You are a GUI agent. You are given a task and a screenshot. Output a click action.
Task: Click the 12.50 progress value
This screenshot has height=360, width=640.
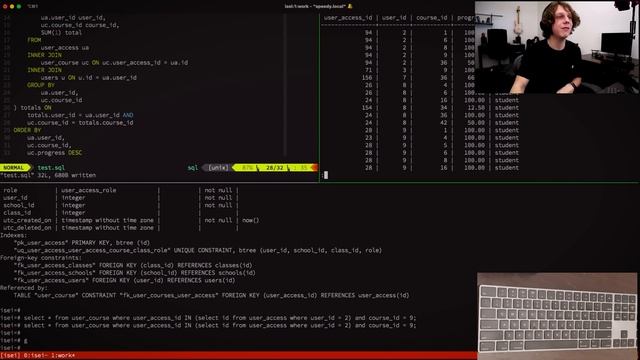click(476, 108)
